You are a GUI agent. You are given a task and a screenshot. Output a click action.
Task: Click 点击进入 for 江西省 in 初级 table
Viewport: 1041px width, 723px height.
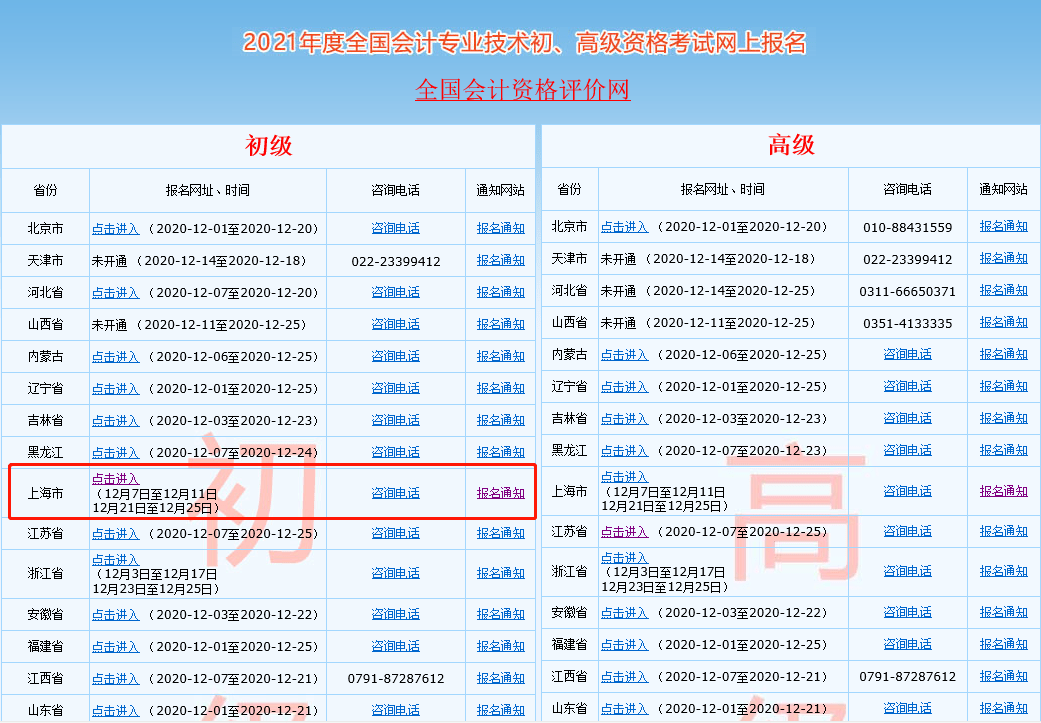pos(116,679)
